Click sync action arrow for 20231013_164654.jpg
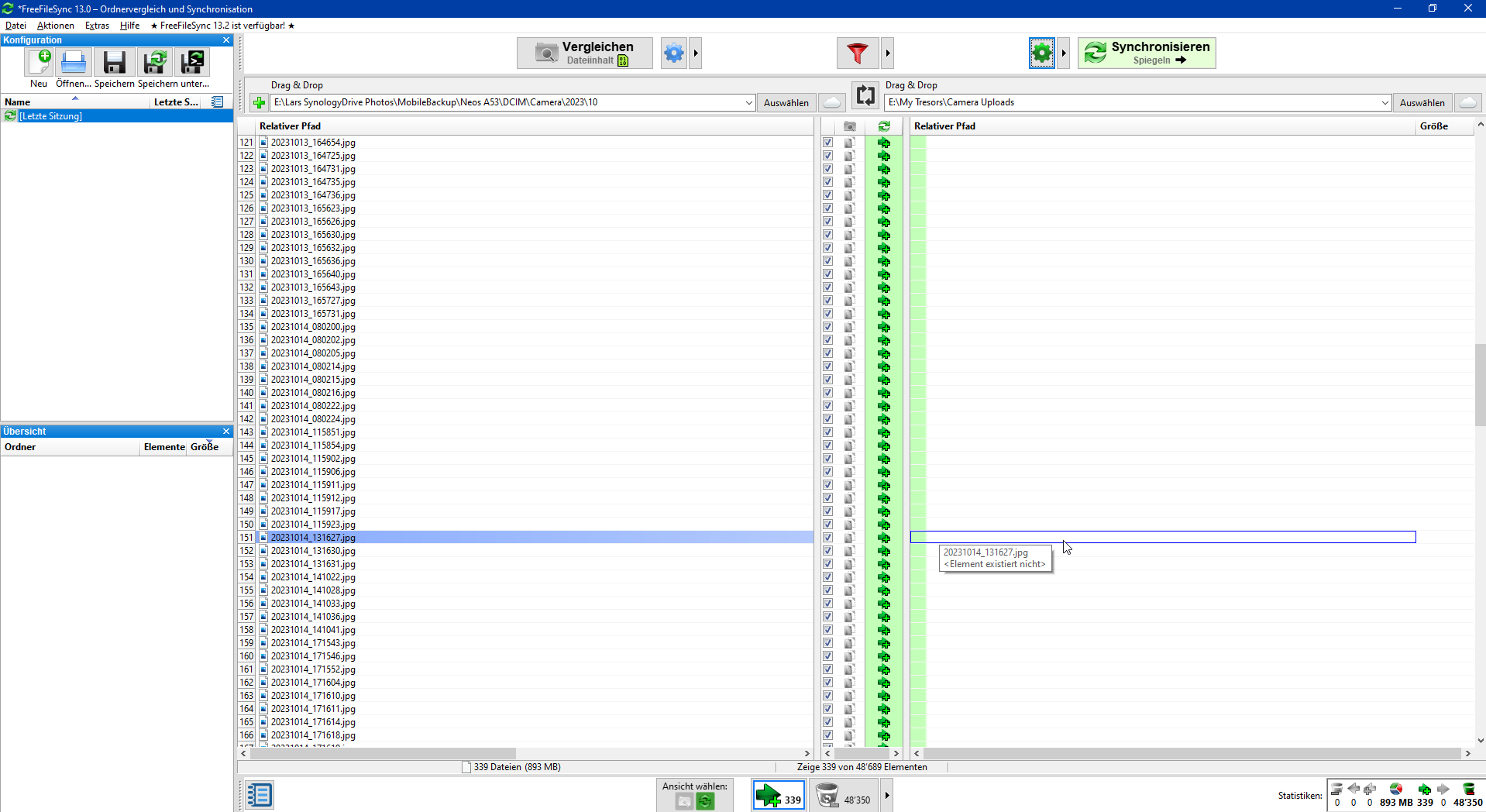 click(884, 143)
